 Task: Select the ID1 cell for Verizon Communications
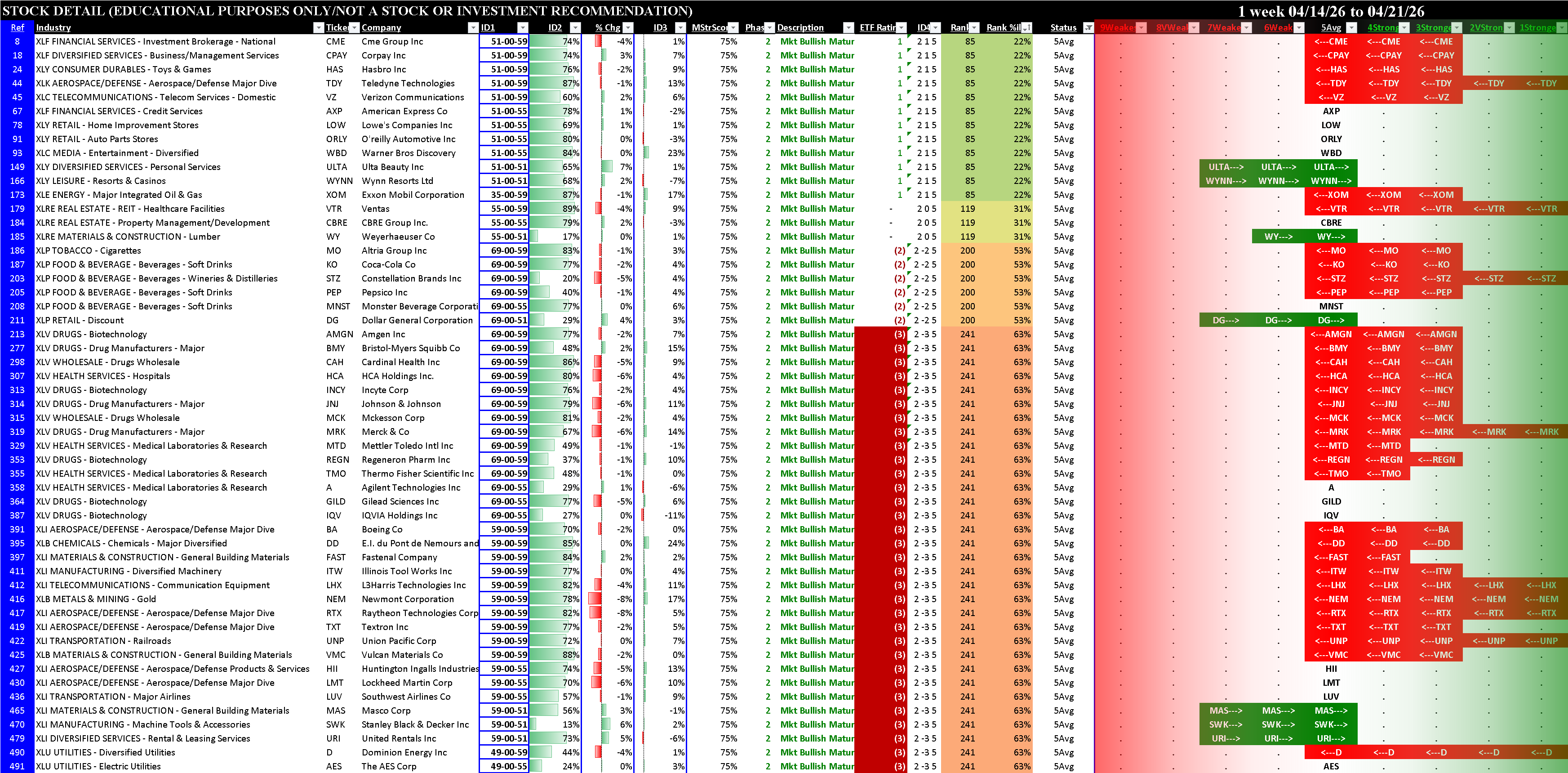point(504,98)
